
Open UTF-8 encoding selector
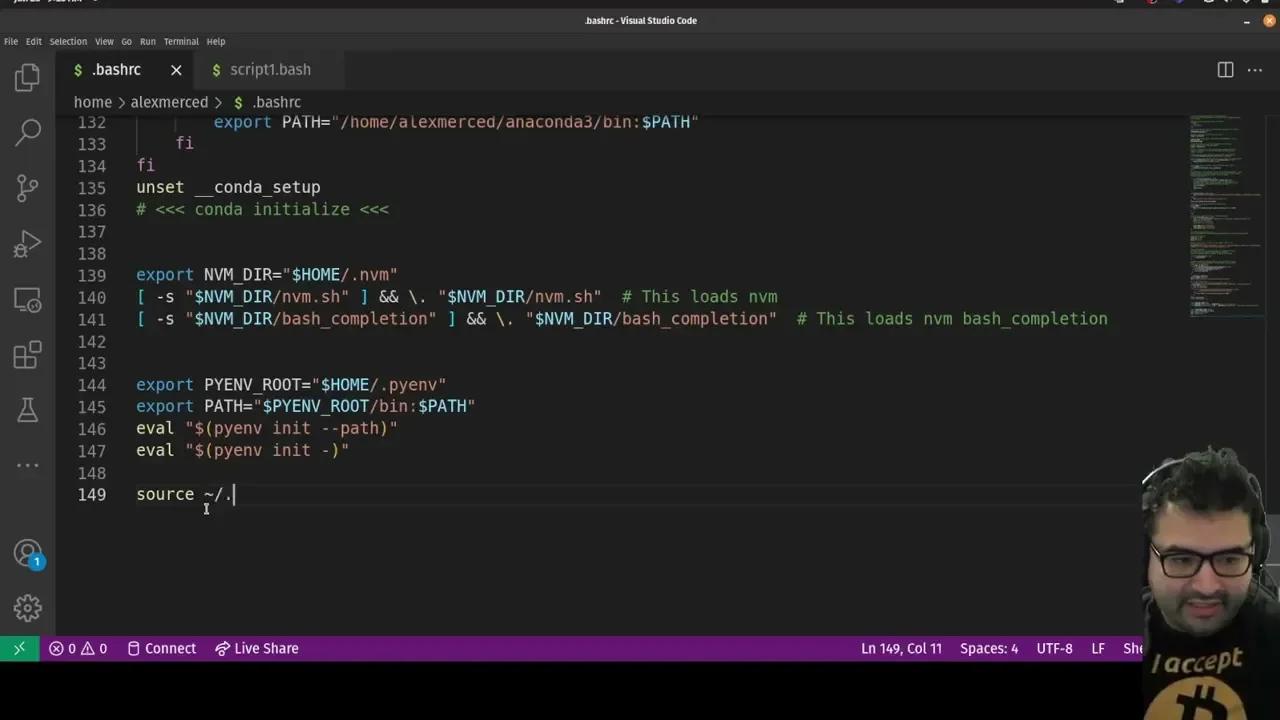click(1054, 648)
